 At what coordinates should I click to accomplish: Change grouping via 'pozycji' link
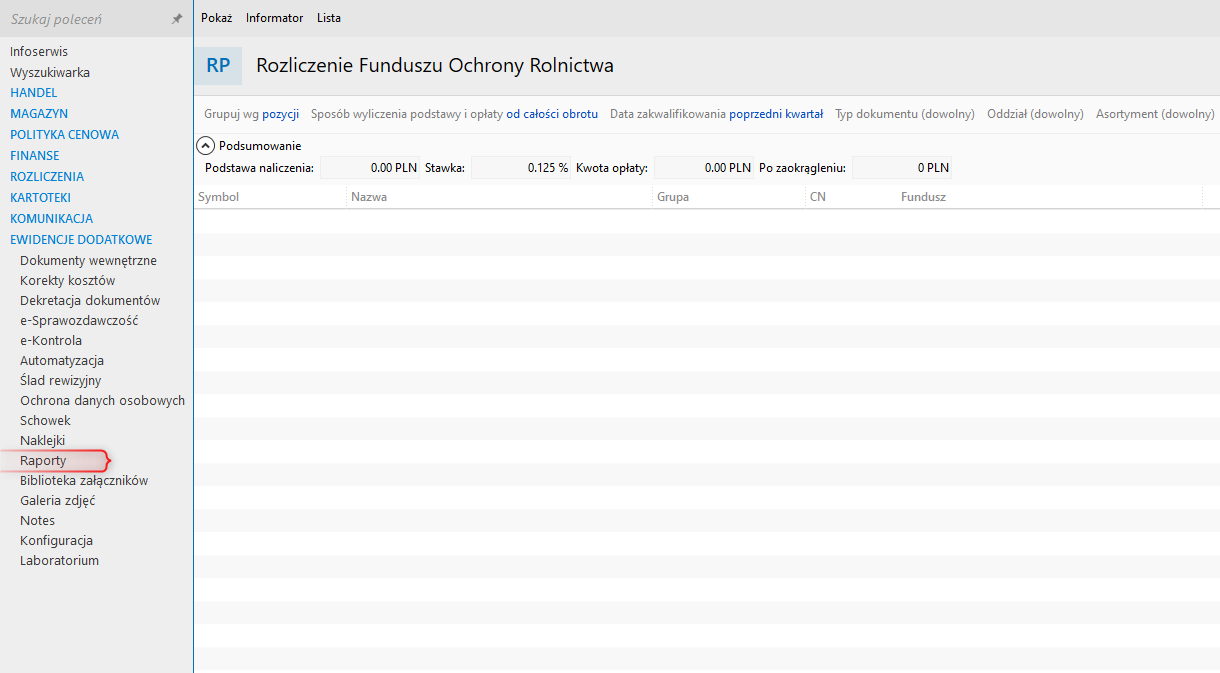281,114
